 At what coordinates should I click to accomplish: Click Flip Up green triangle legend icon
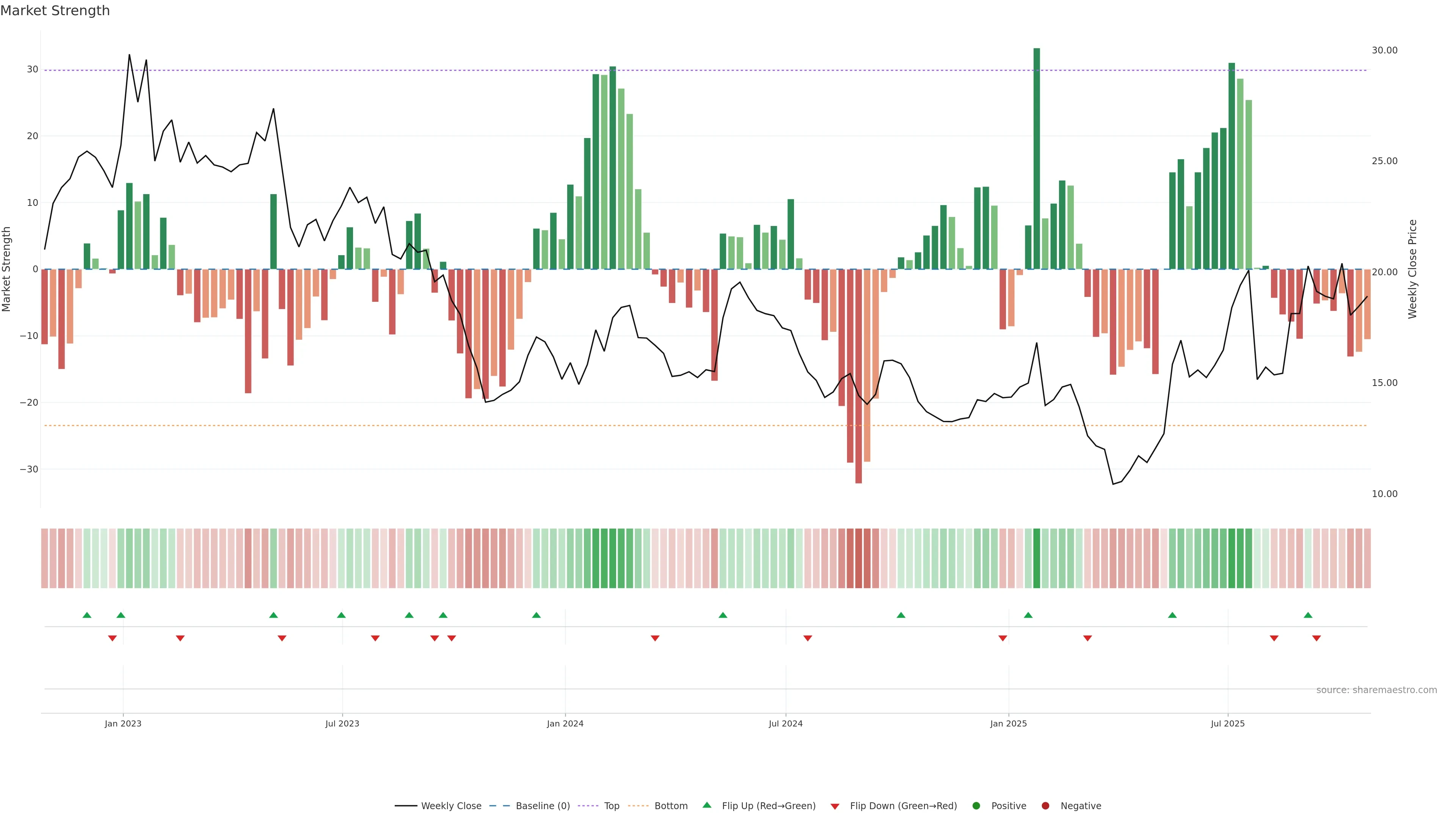tap(706, 805)
